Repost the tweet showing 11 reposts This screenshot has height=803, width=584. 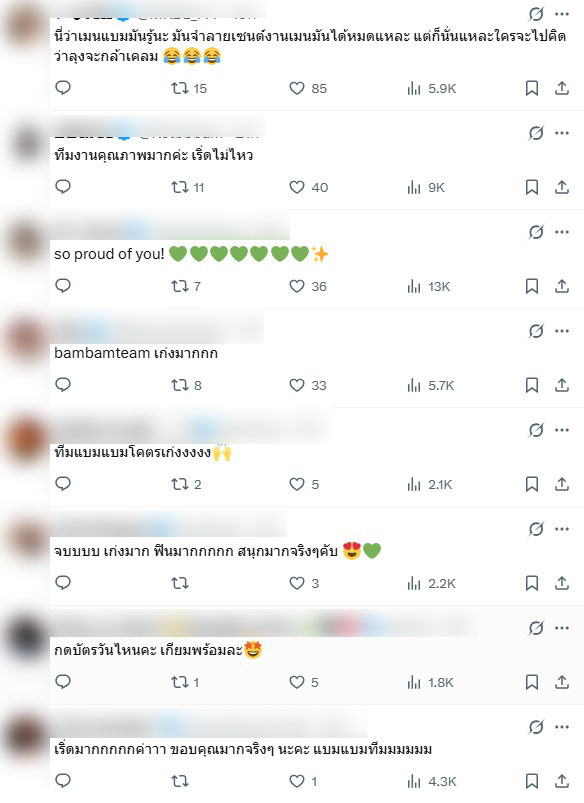click(187, 187)
